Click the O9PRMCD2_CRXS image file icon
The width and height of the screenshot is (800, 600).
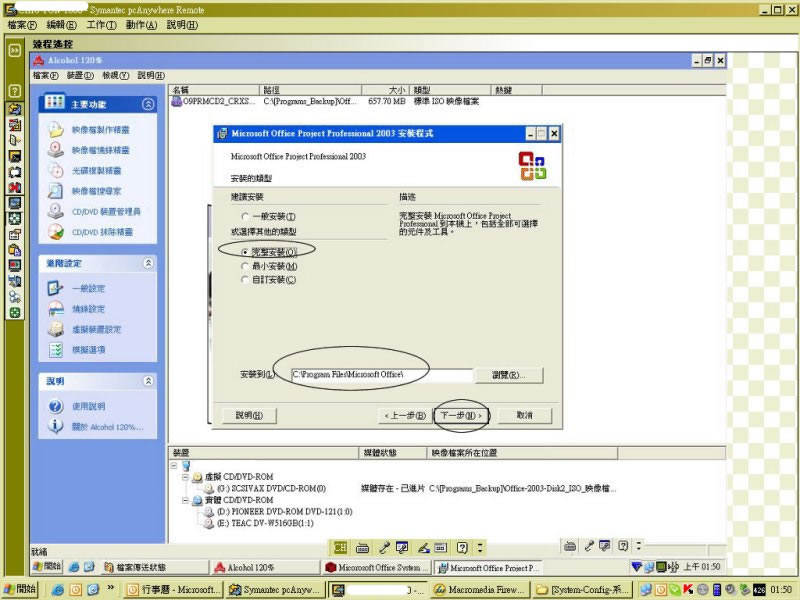click(x=177, y=102)
